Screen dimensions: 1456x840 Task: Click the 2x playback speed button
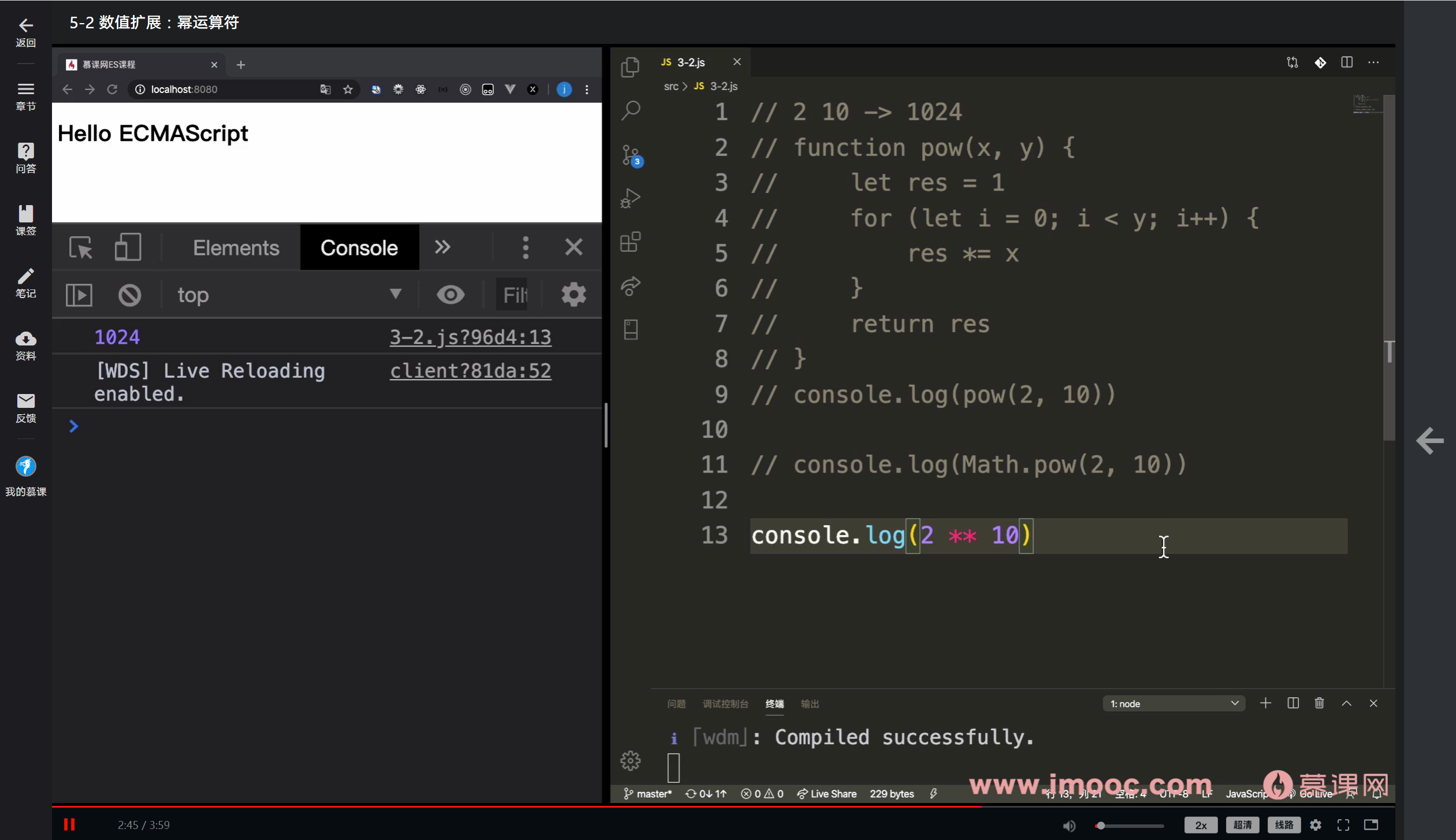(x=1200, y=825)
